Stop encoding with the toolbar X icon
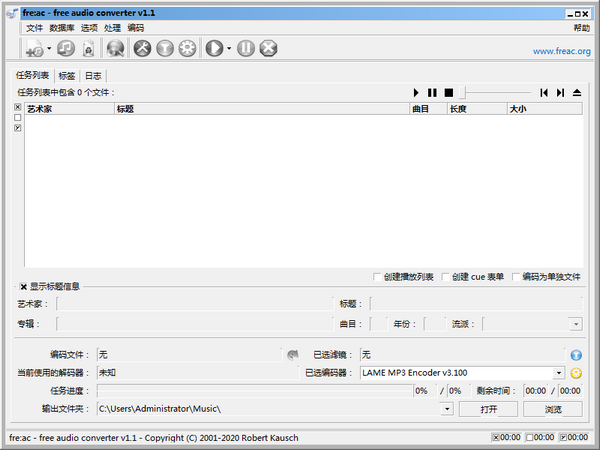This screenshot has width=600, height=450. coord(268,48)
